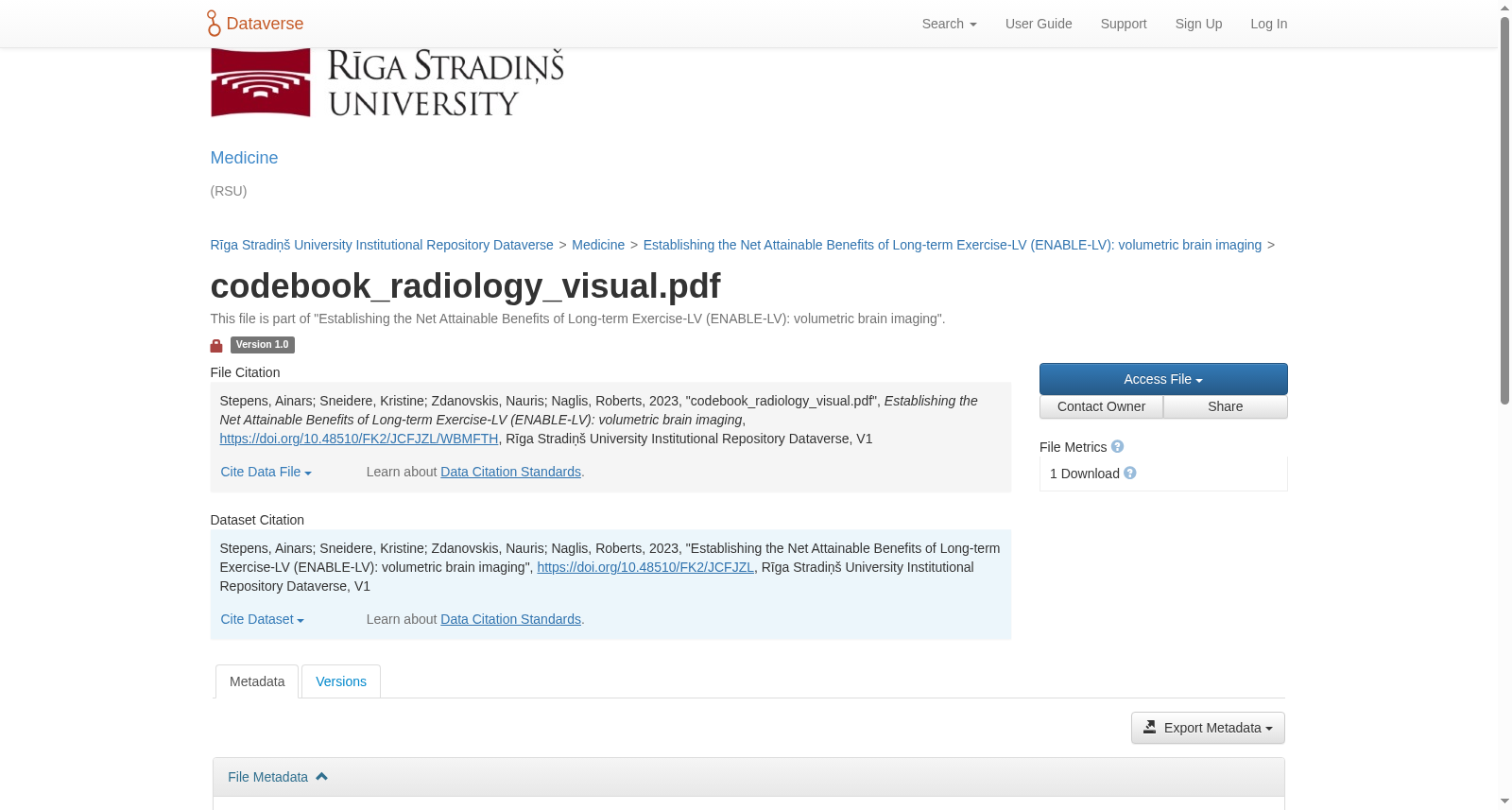Image resolution: width=1512 pixels, height=810 pixels.
Task: Switch to the Versions tab
Action: pos(341,681)
